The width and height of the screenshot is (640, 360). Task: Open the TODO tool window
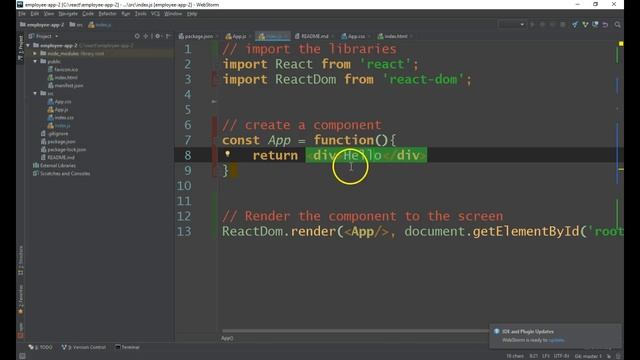[40, 347]
